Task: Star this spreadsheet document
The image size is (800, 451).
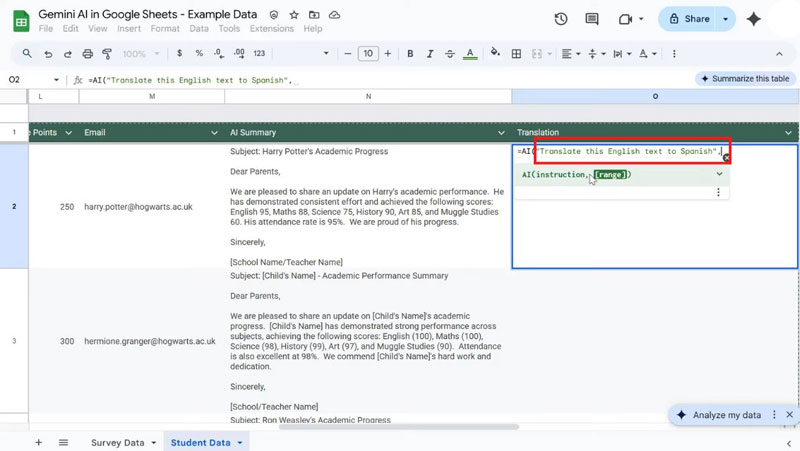Action: click(294, 16)
